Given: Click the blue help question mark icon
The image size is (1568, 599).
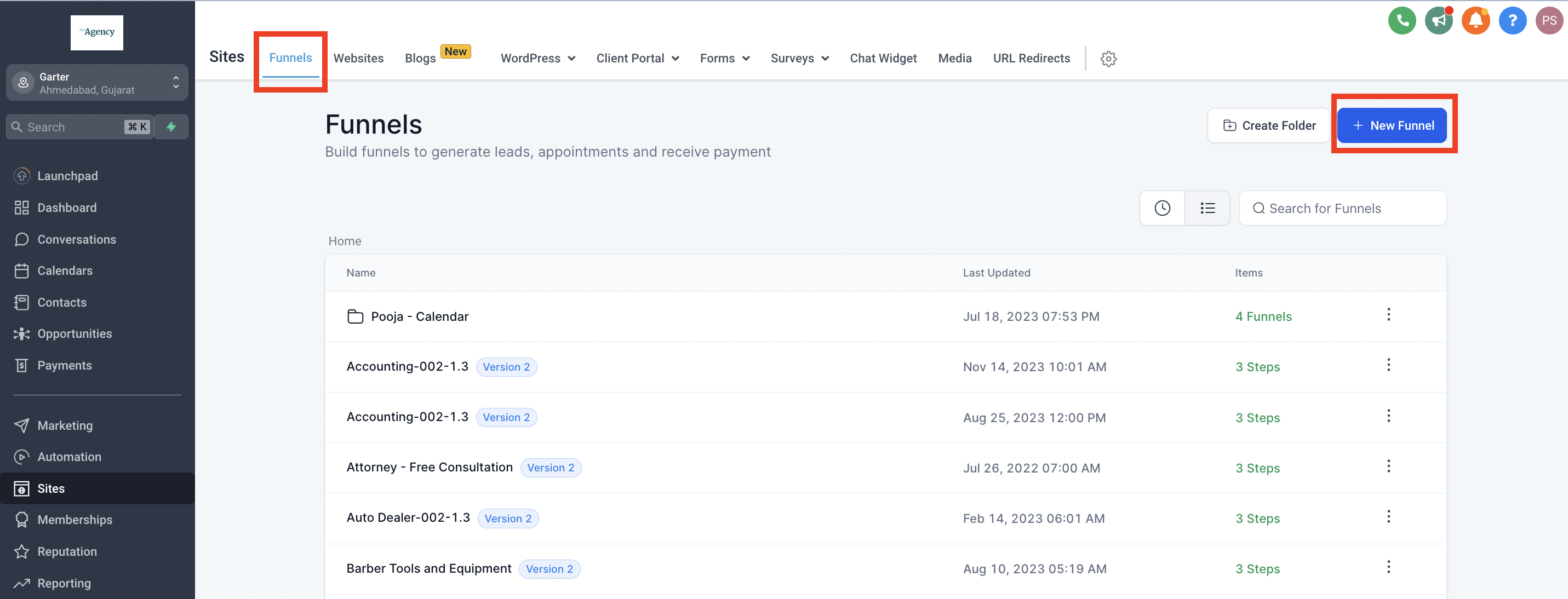Looking at the screenshot, I should point(1512,21).
